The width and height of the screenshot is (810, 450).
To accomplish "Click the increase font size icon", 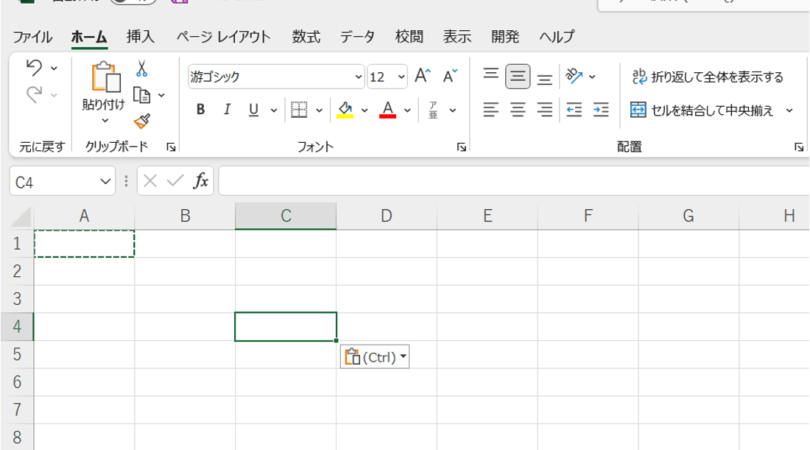I will 422,76.
